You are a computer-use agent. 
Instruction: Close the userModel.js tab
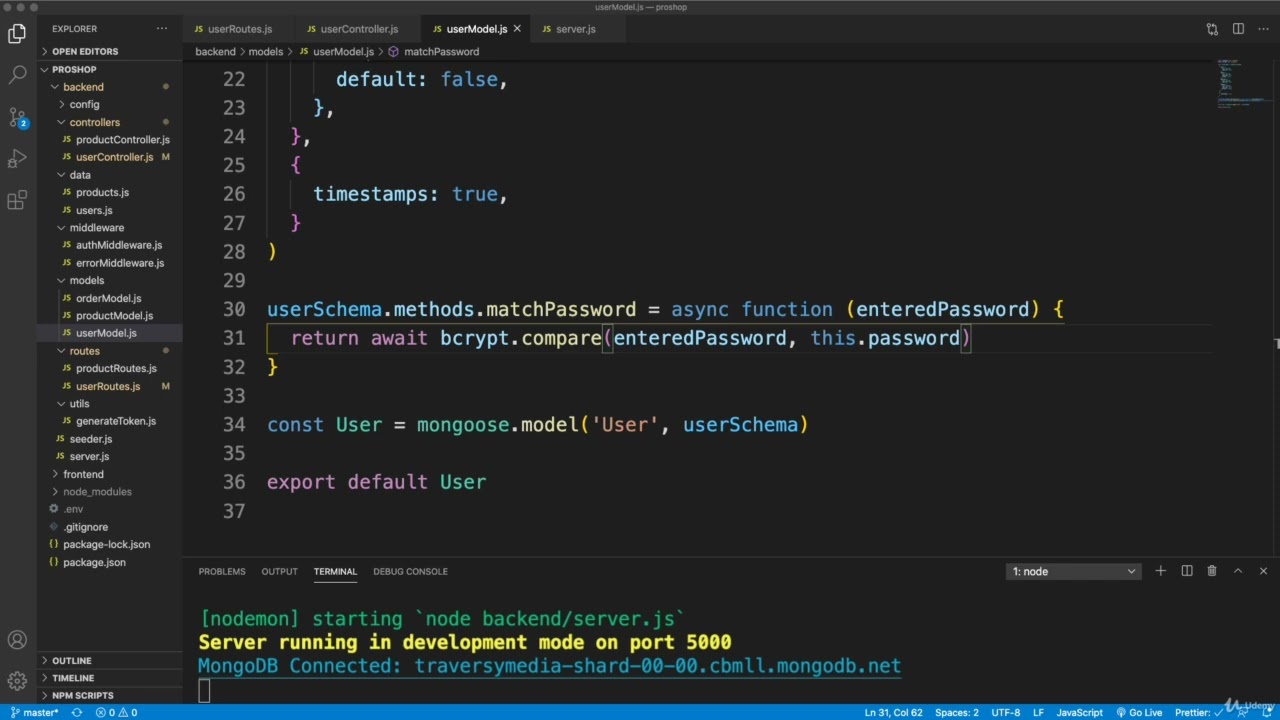click(x=517, y=29)
